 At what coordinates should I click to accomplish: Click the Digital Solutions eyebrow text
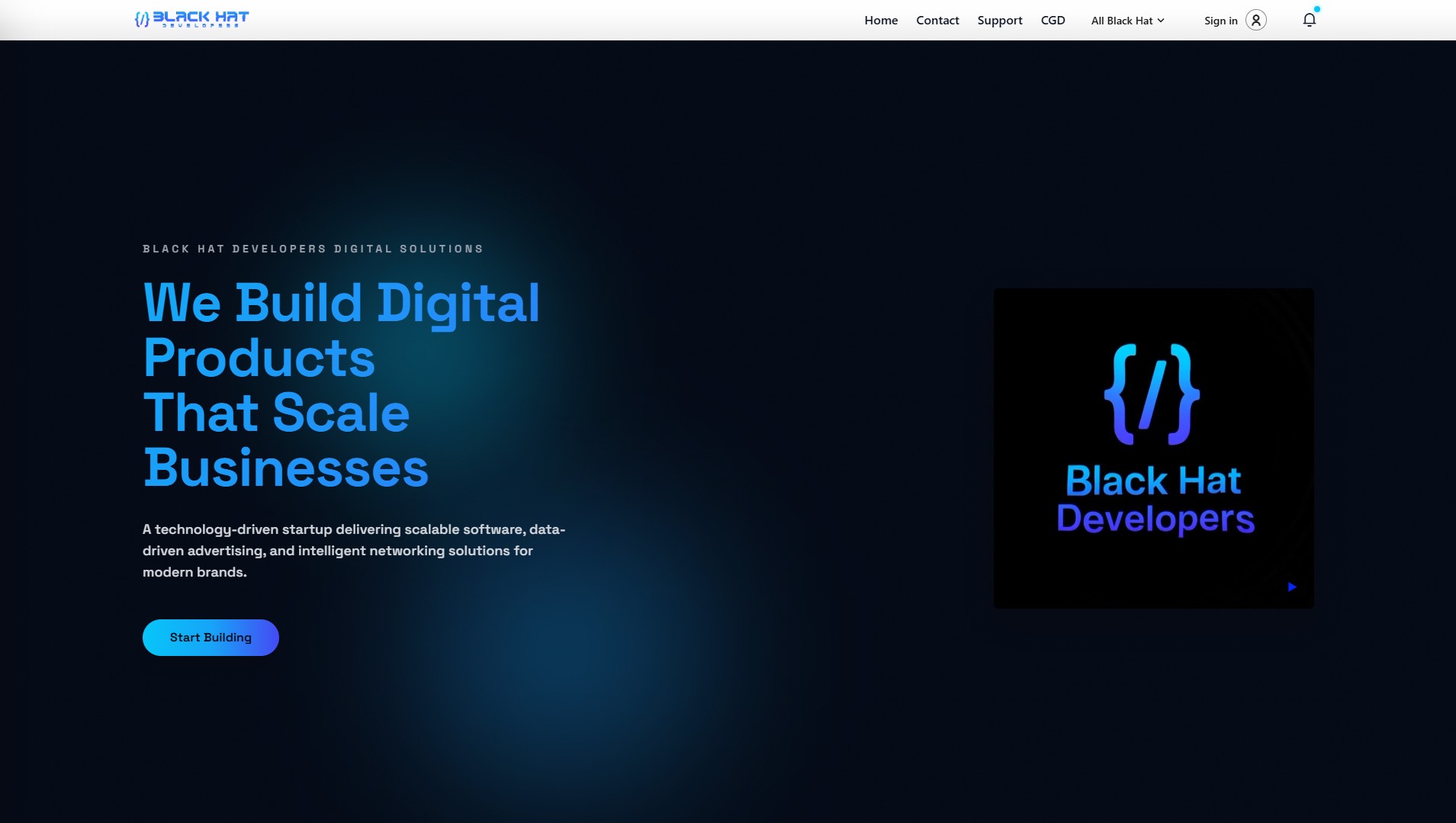point(313,249)
